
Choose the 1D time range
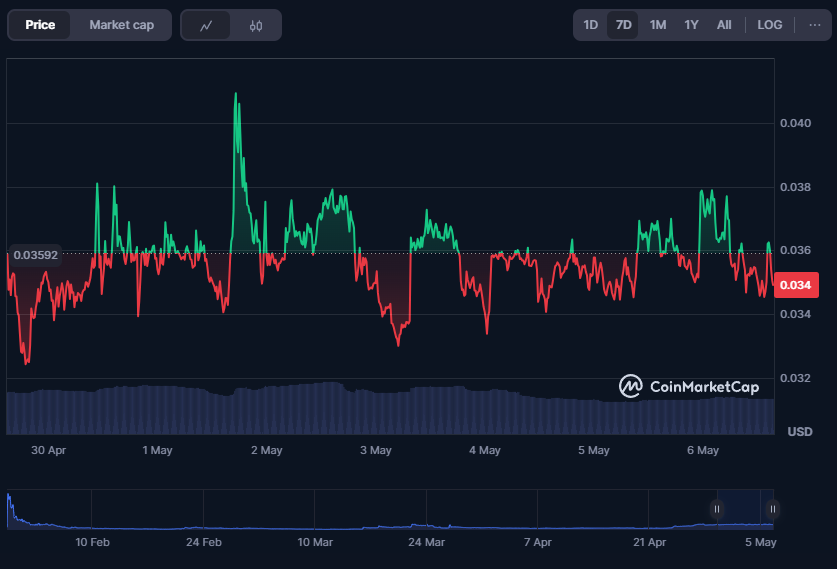(x=591, y=25)
